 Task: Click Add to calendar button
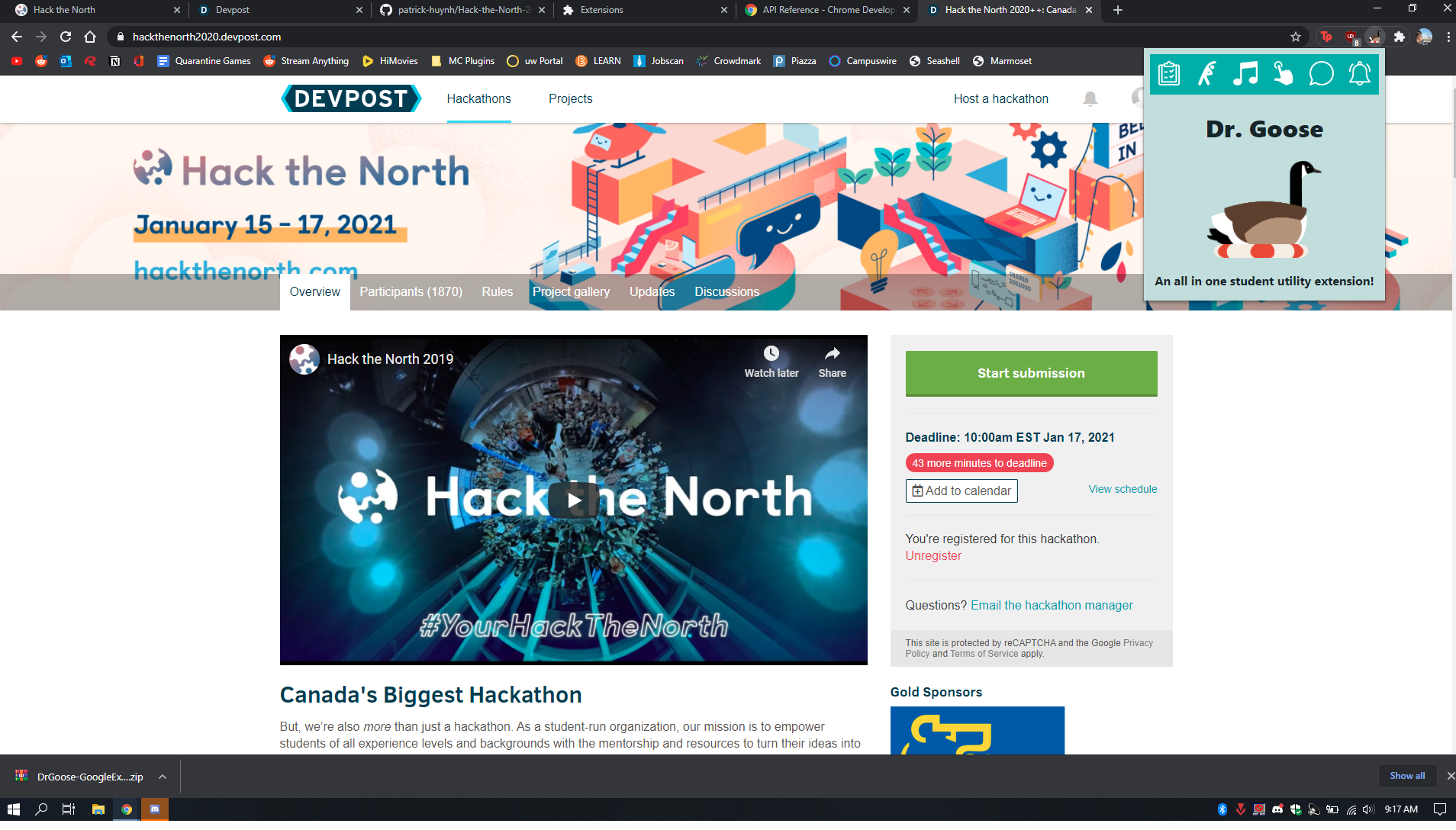pyautogui.click(x=962, y=491)
